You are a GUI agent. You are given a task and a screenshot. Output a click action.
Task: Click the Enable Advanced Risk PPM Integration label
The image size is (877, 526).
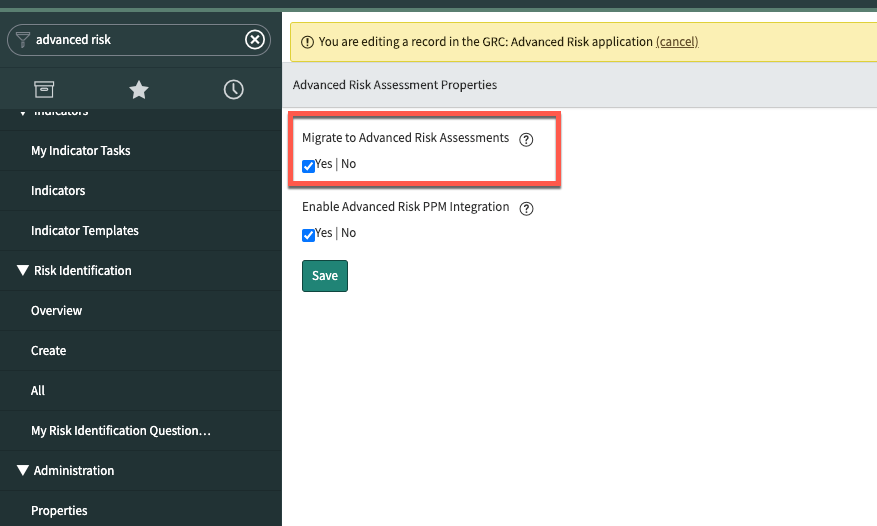tap(406, 207)
